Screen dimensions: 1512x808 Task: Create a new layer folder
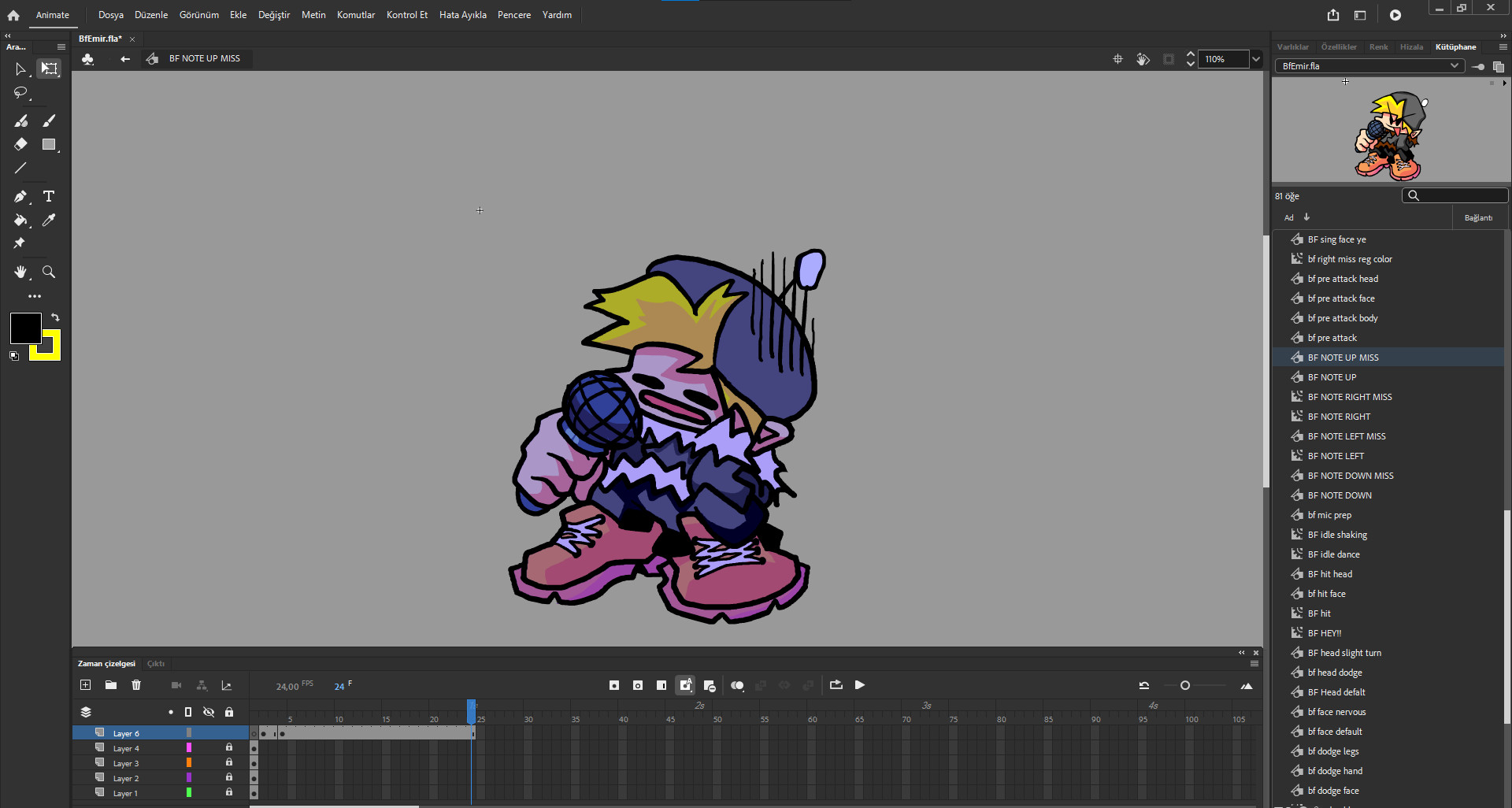[x=111, y=685]
